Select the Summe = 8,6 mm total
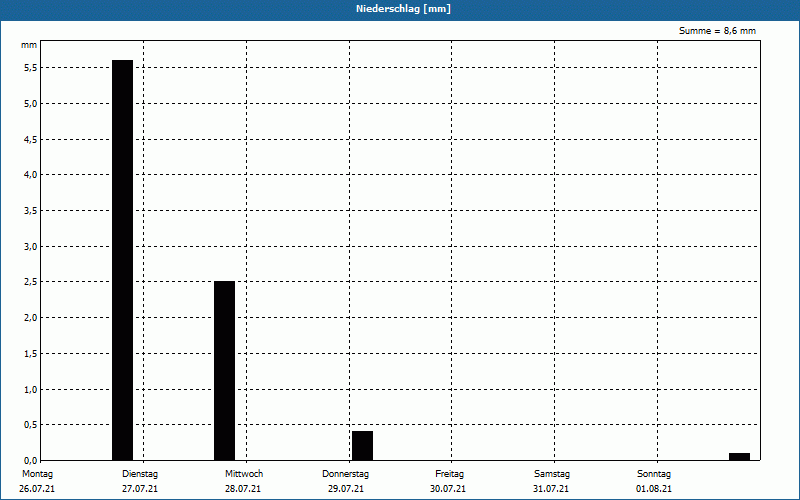800x500 pixels. [717, 31]
